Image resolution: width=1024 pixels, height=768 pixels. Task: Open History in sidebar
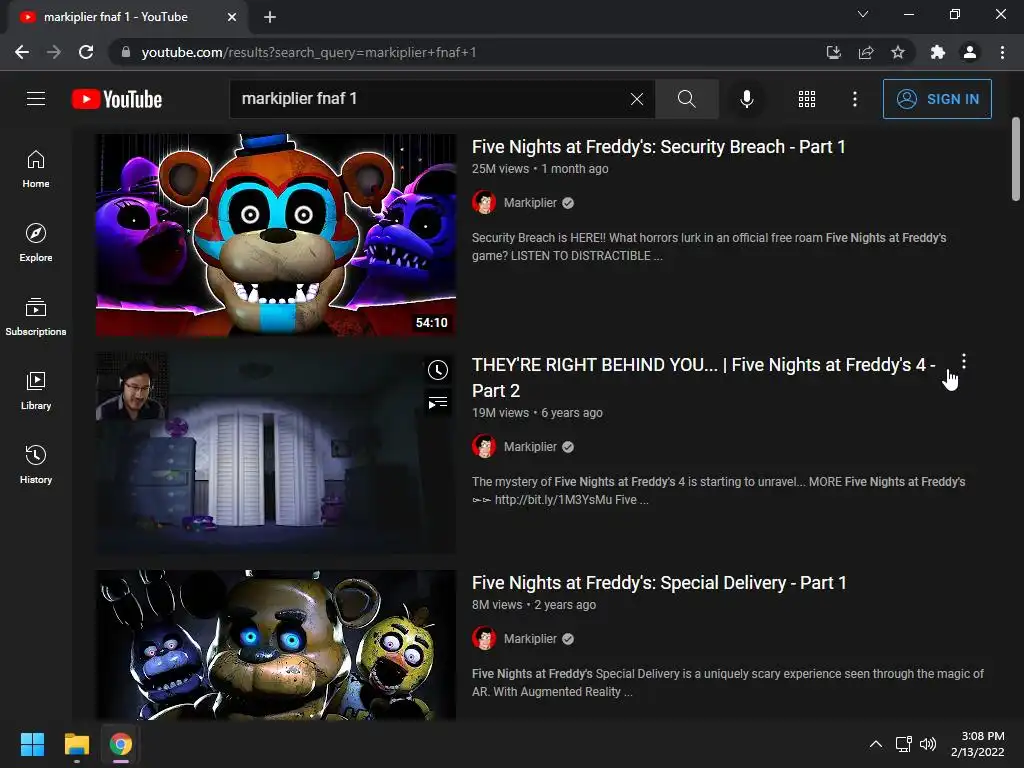click(36, 464)
